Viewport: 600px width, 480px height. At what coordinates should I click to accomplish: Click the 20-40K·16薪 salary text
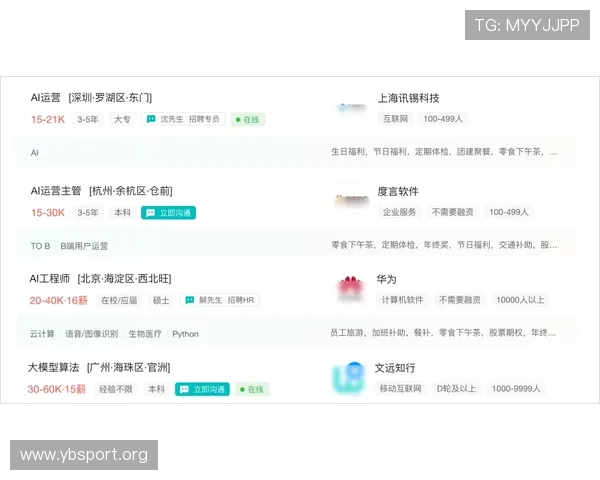[59, 300]
